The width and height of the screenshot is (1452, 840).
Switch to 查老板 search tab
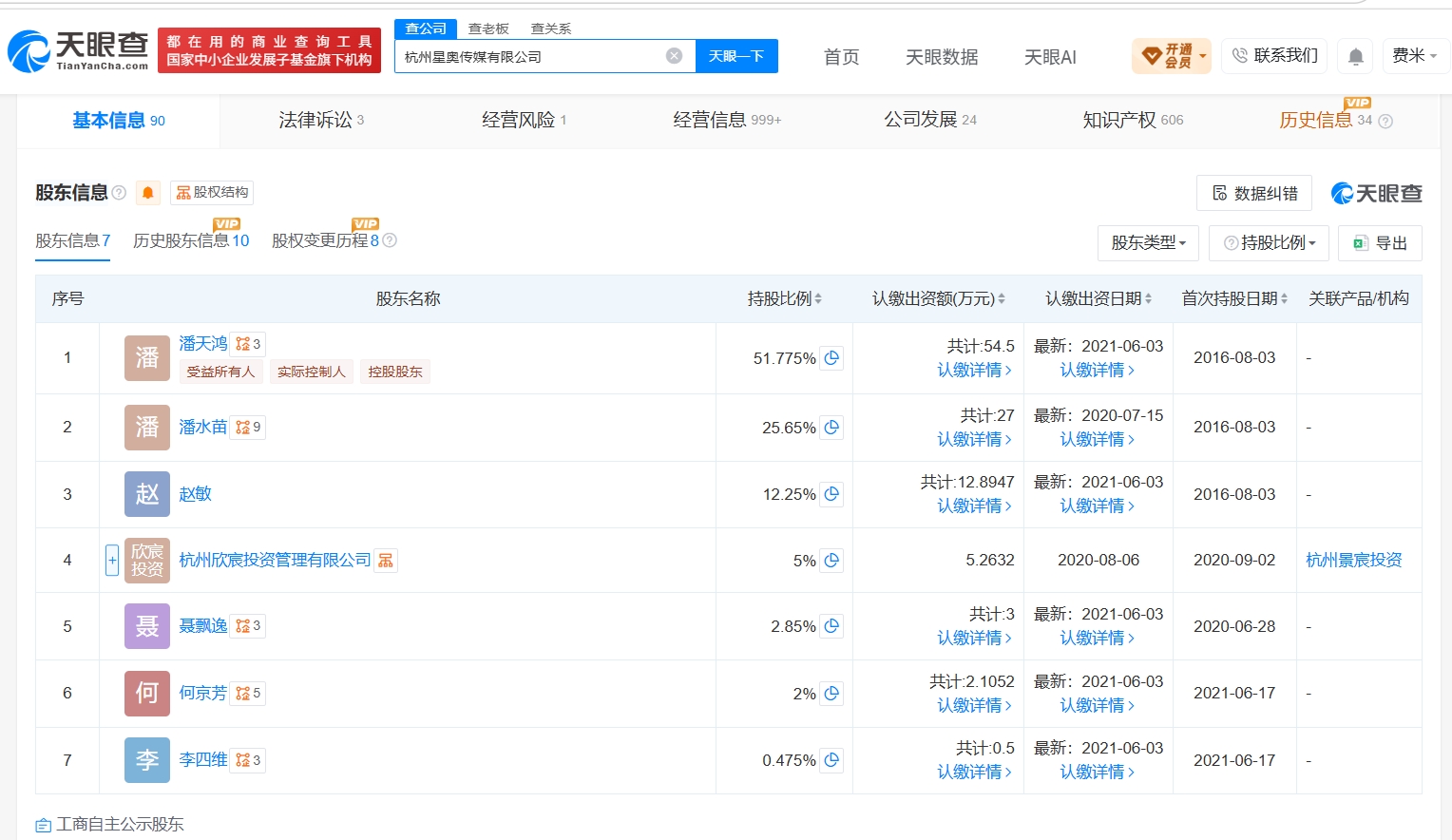pos(488,29)
